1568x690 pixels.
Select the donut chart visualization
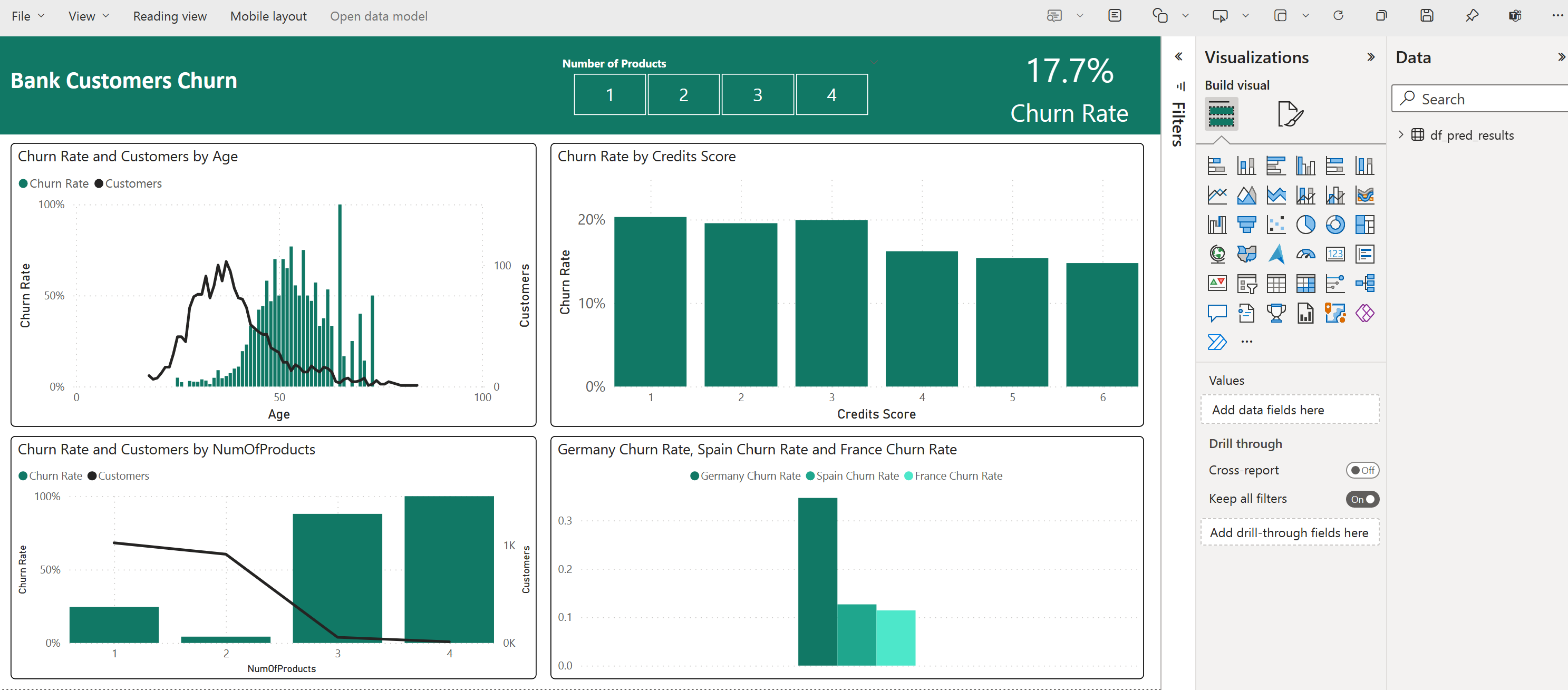coord(1335,225)
